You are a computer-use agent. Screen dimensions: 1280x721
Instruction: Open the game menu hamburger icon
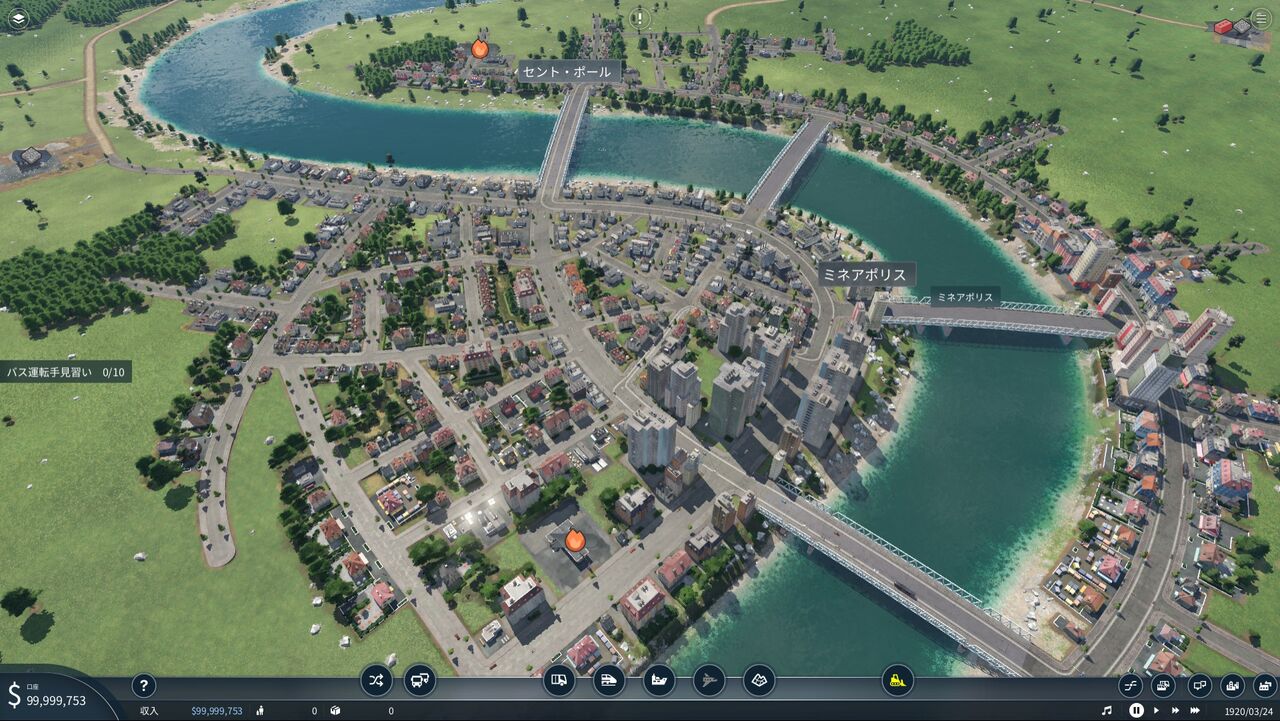[1262, 19]
